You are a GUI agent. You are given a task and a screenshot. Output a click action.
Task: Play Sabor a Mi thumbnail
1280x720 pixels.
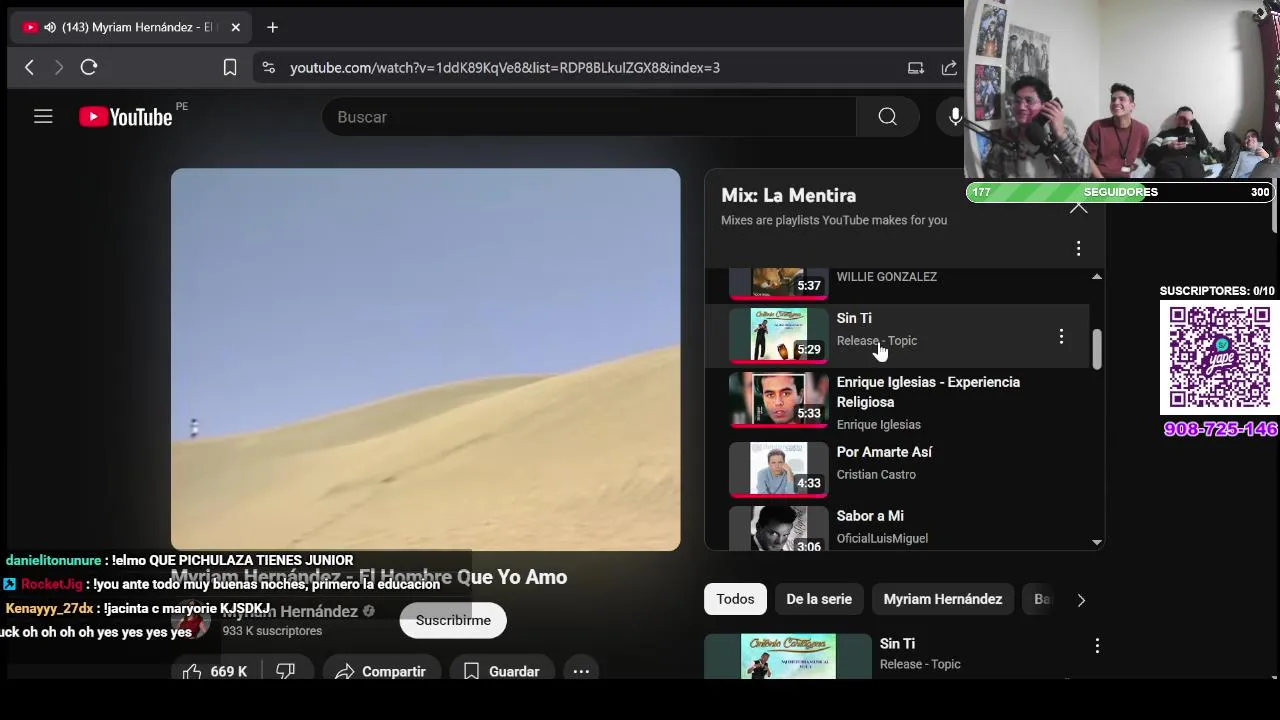coord(779,528)
